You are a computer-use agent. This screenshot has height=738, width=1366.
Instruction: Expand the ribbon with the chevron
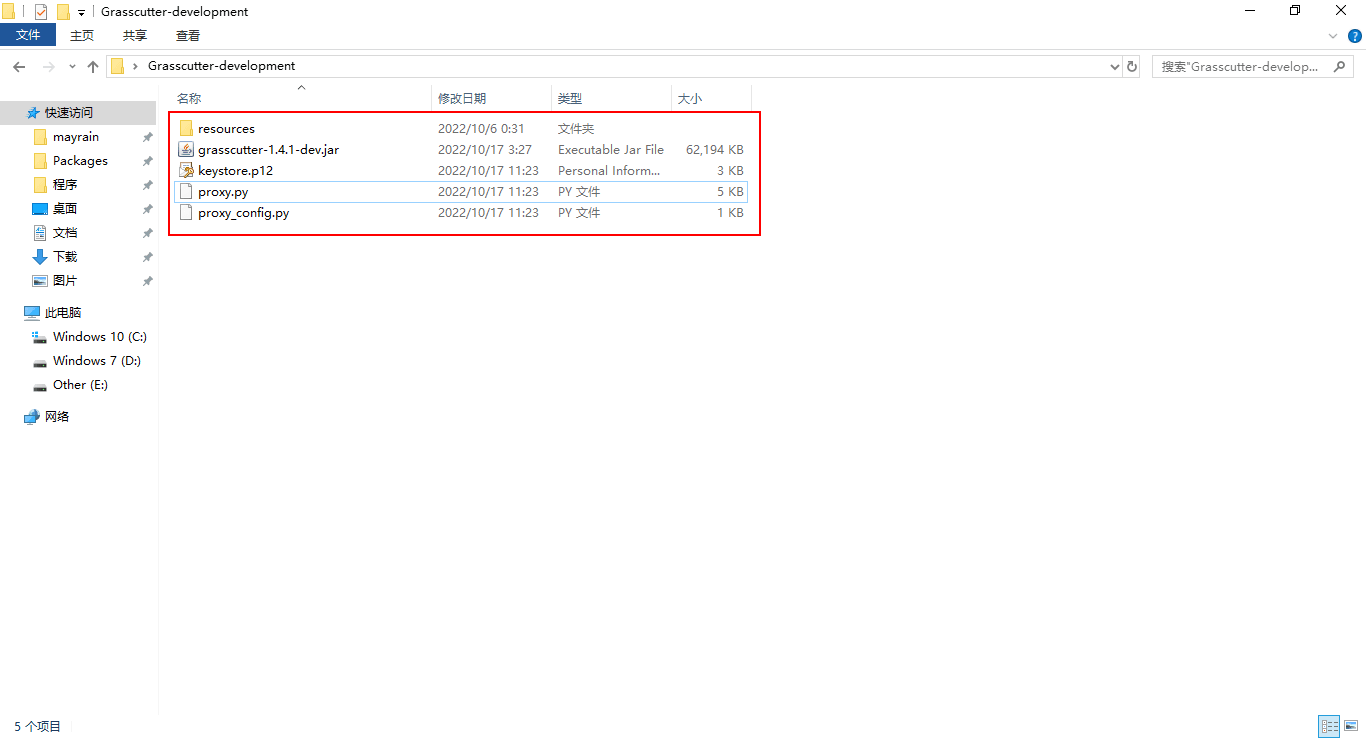[1333, 36]
